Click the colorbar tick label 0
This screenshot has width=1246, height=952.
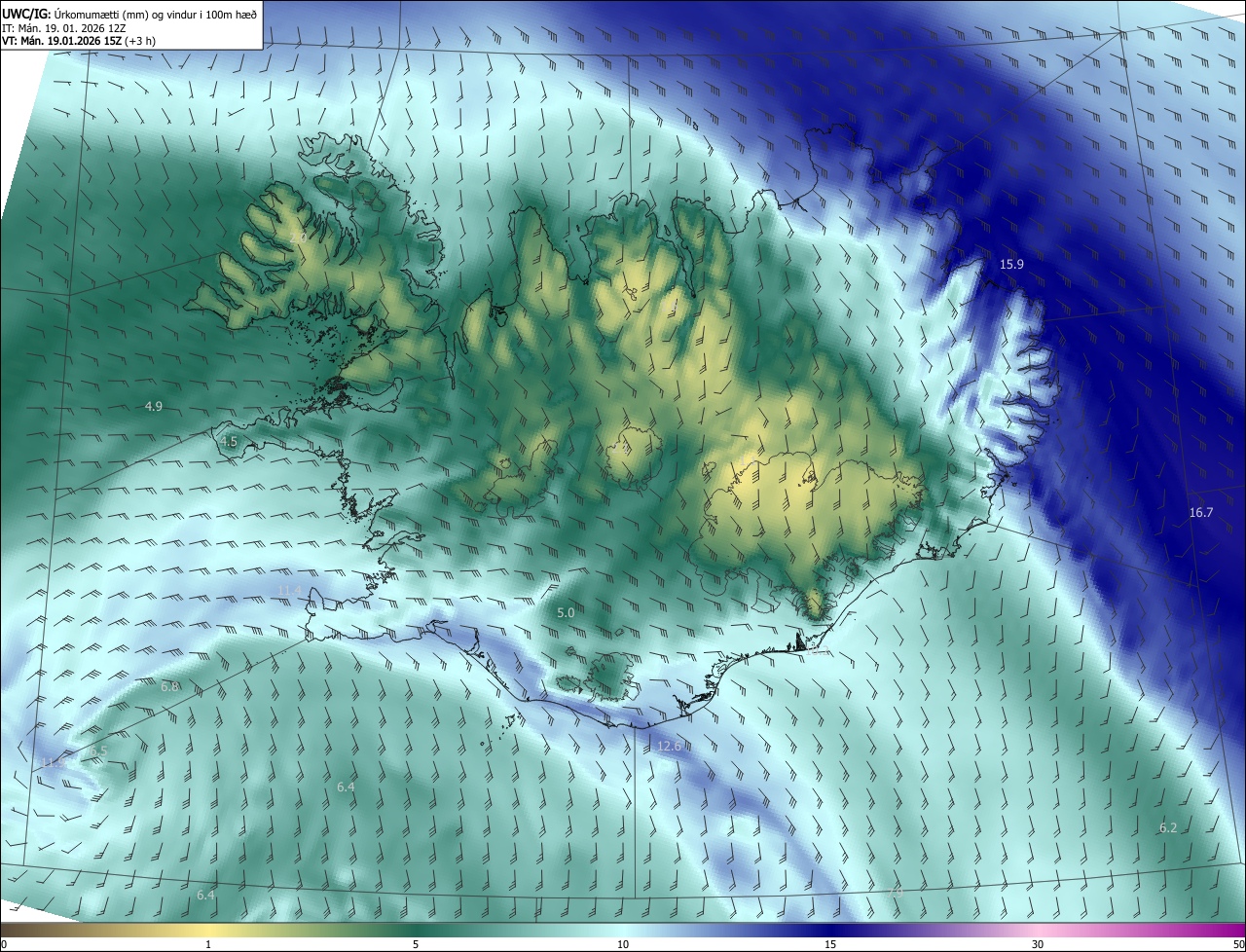click(4, 944)
